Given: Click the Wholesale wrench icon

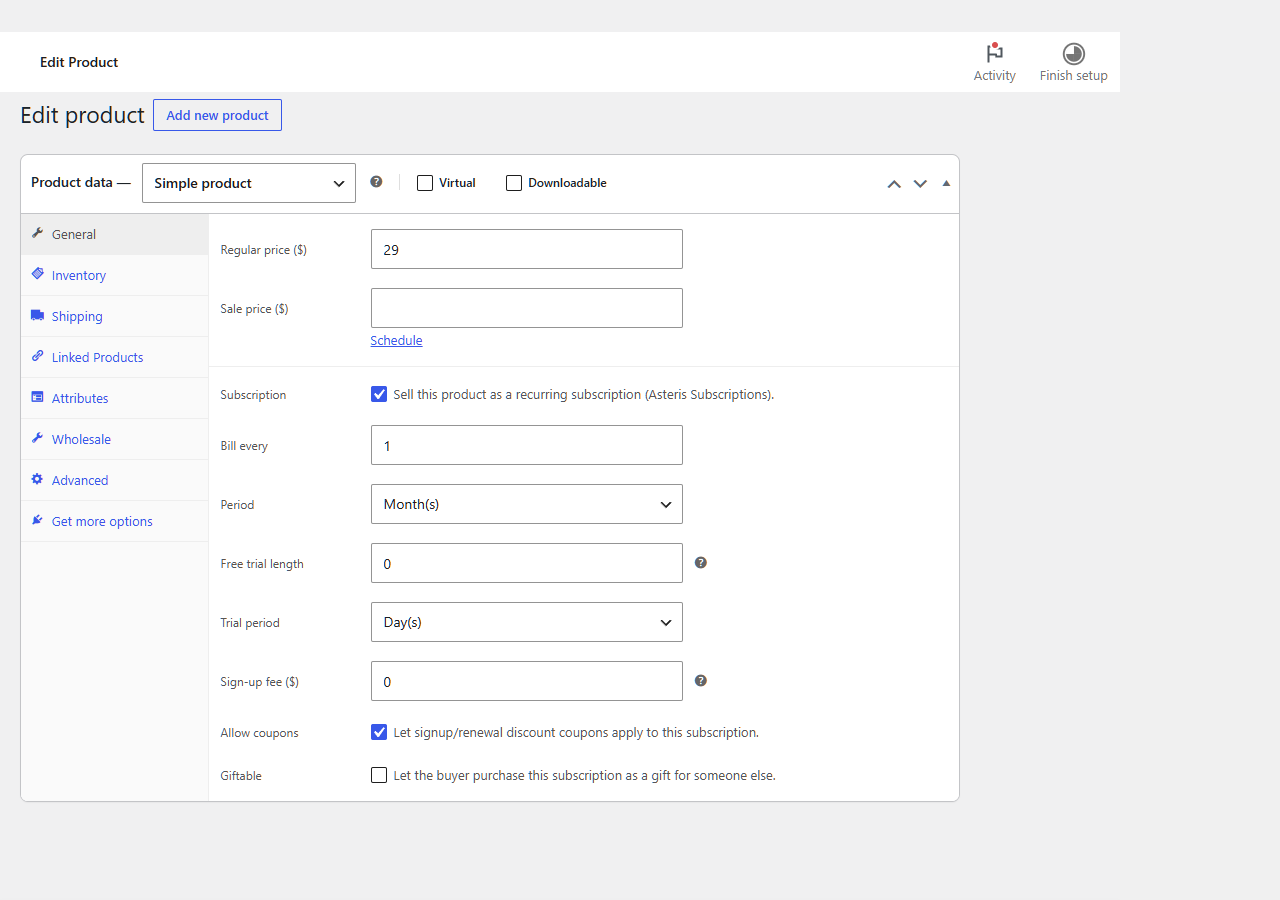Looking at the screenshot, I should pos(38,438).
